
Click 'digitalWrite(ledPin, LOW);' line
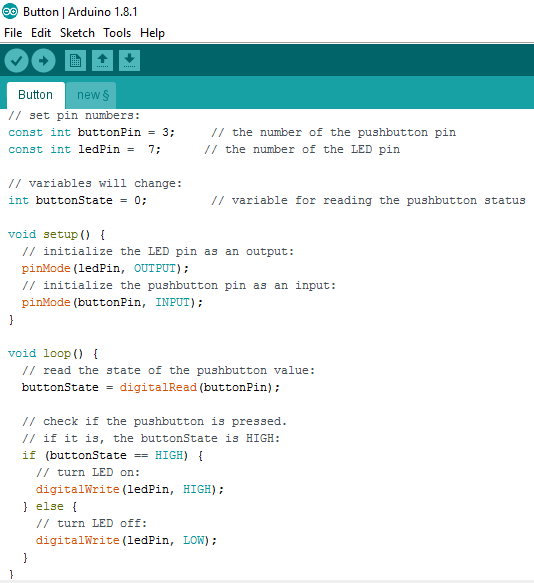(126, 540)
